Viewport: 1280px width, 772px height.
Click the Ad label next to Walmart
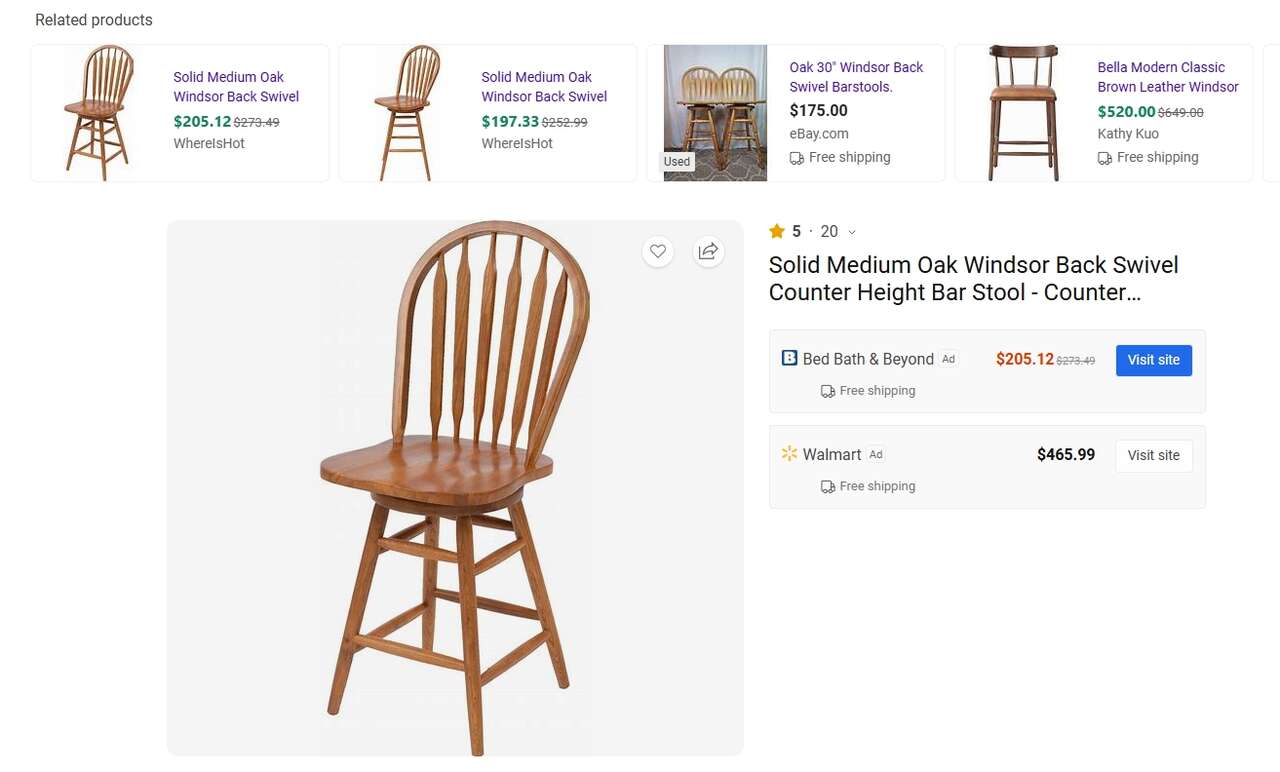point(876,454)
